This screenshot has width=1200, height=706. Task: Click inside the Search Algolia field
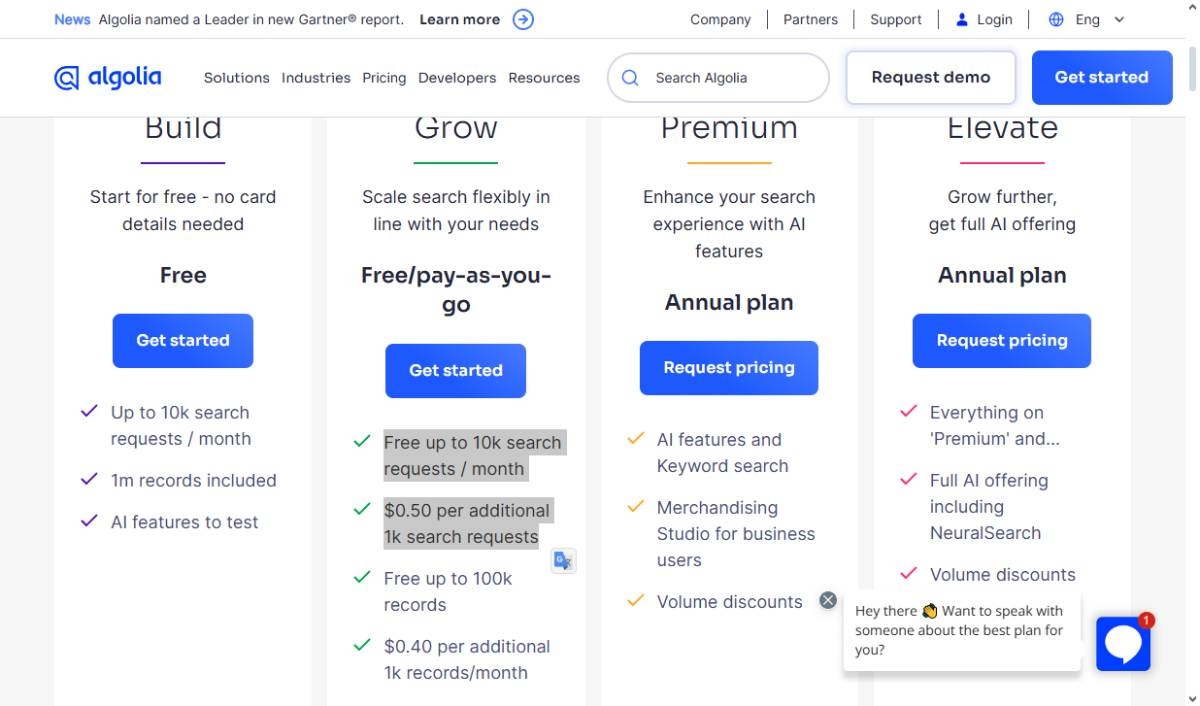(730, 78)
